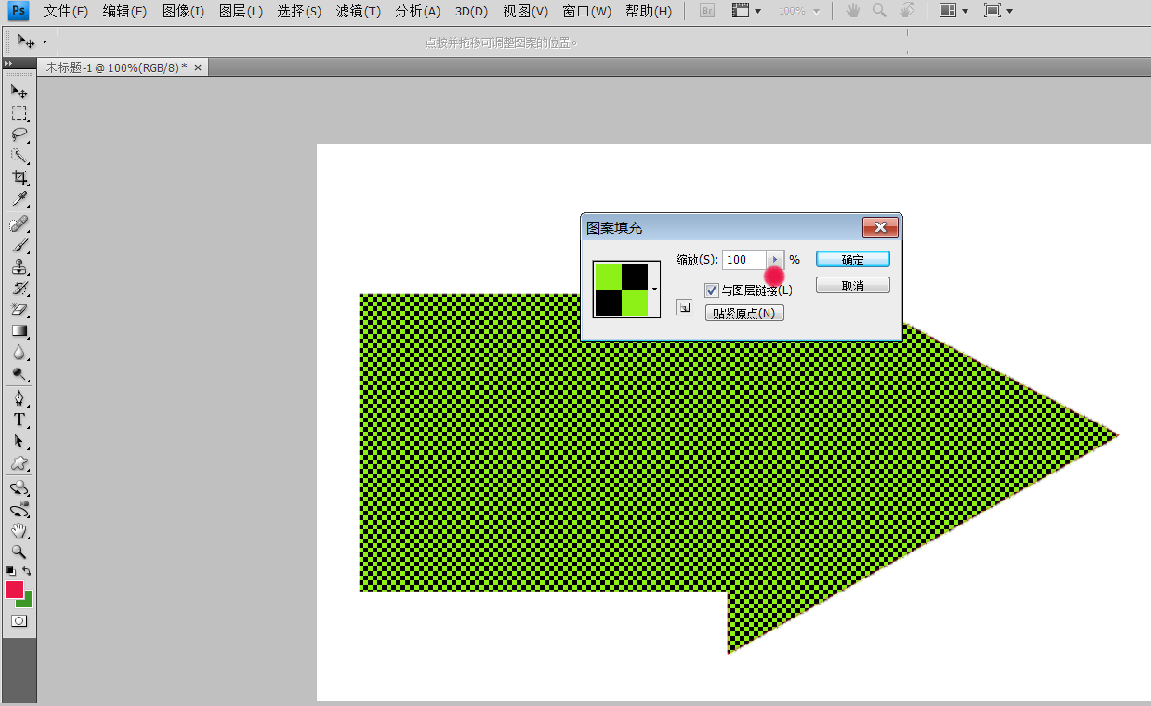1151x706 pixels.
Task: Open the red foreground color swatch
Action: tap(14, 589)
